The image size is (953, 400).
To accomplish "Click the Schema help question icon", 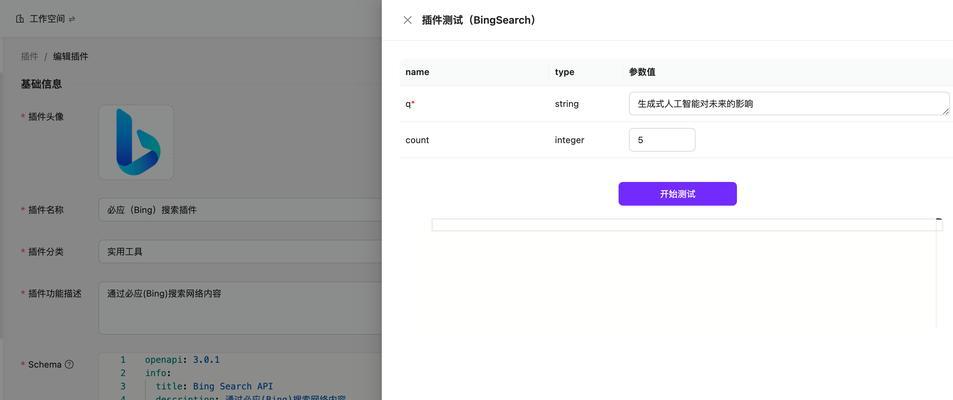I will tap(69, 365).
